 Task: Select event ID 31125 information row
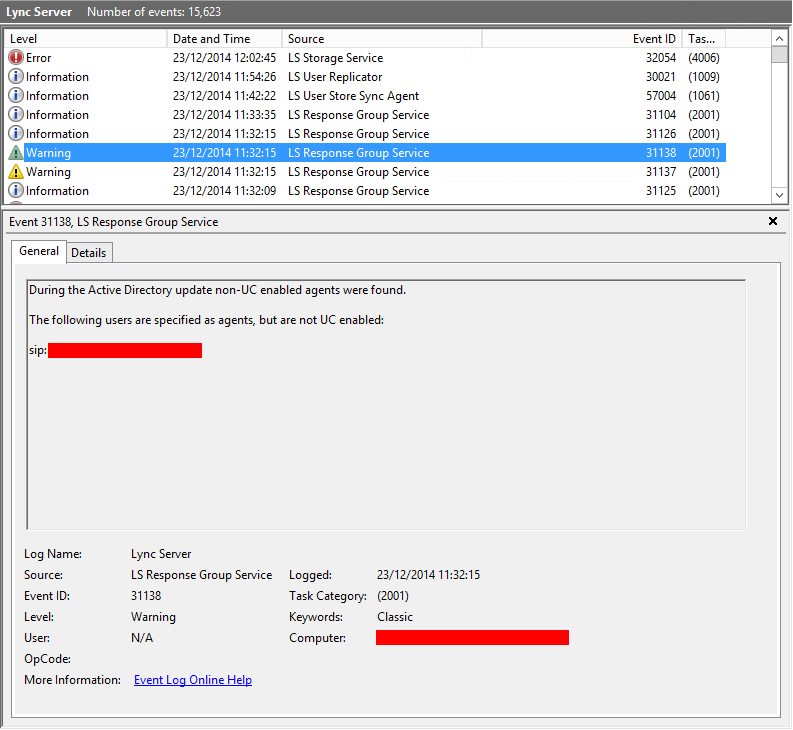click(365, 191)
